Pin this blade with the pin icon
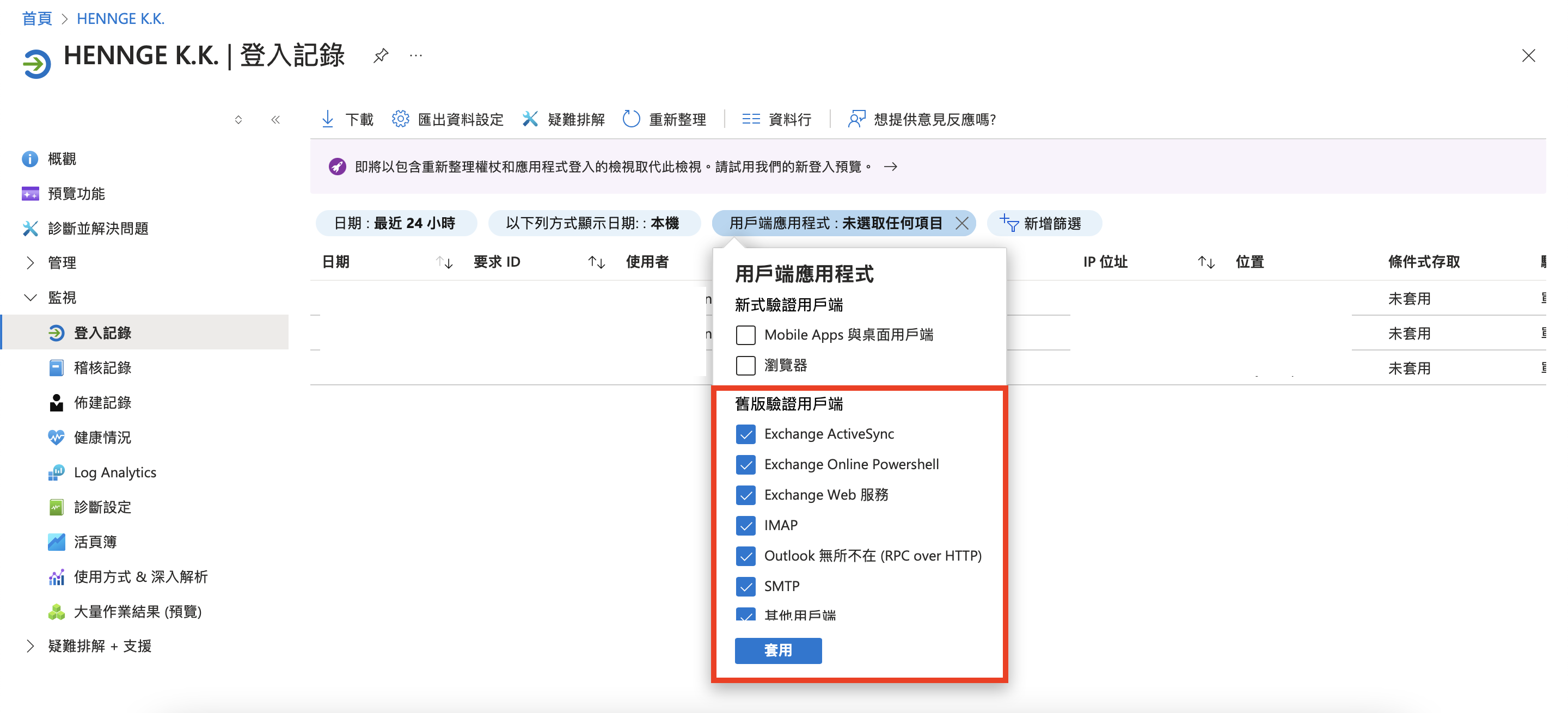Image resolution: width=1568 pixels, height=713 pixels. [x=381, y=56]
